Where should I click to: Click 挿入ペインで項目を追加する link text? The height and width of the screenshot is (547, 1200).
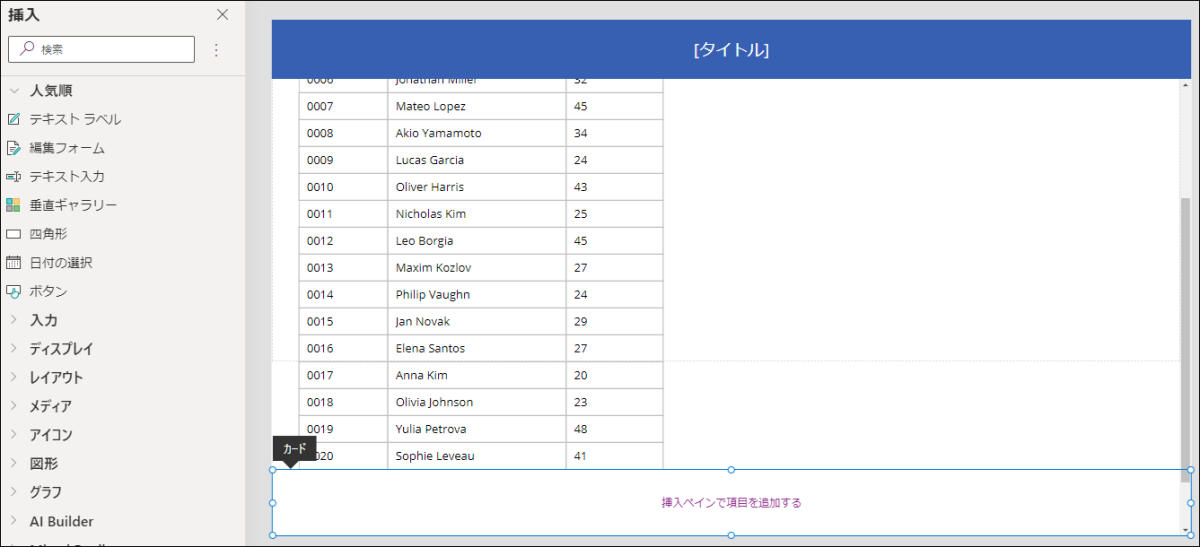pos(731,503)
